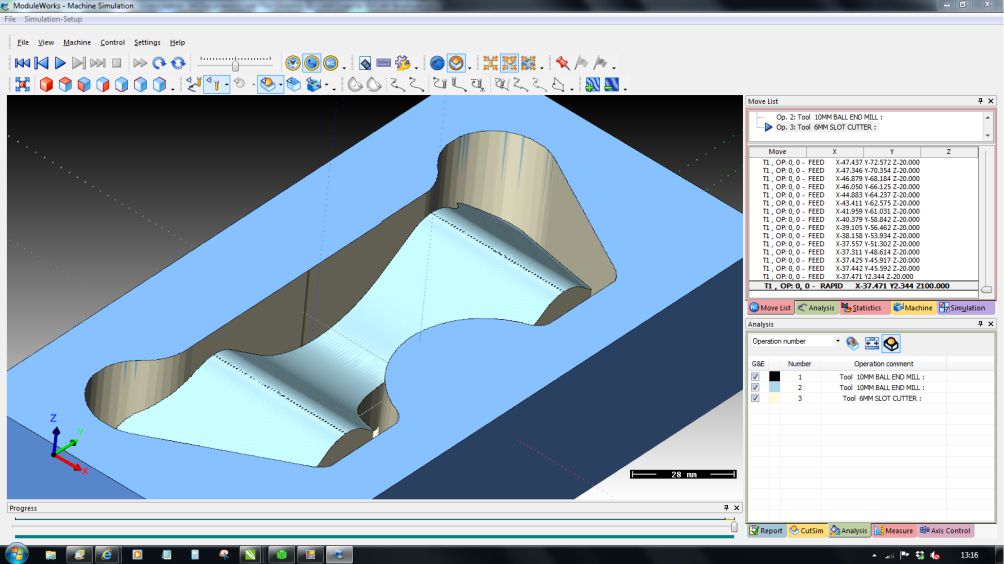Open dropdown beside the workpiece display icon
Viewport: 1004px width, 564px height.
pyautogui.click(x=280, y=85)
